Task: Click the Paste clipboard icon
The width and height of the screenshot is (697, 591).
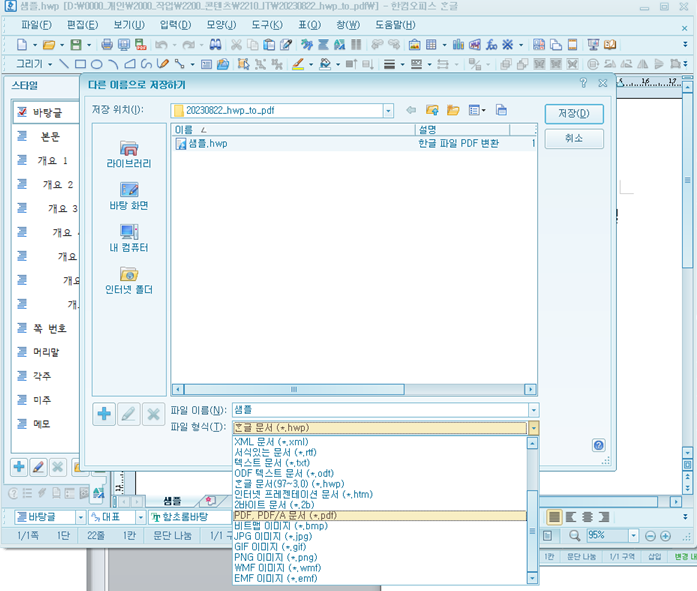Action: pos(269,45)
